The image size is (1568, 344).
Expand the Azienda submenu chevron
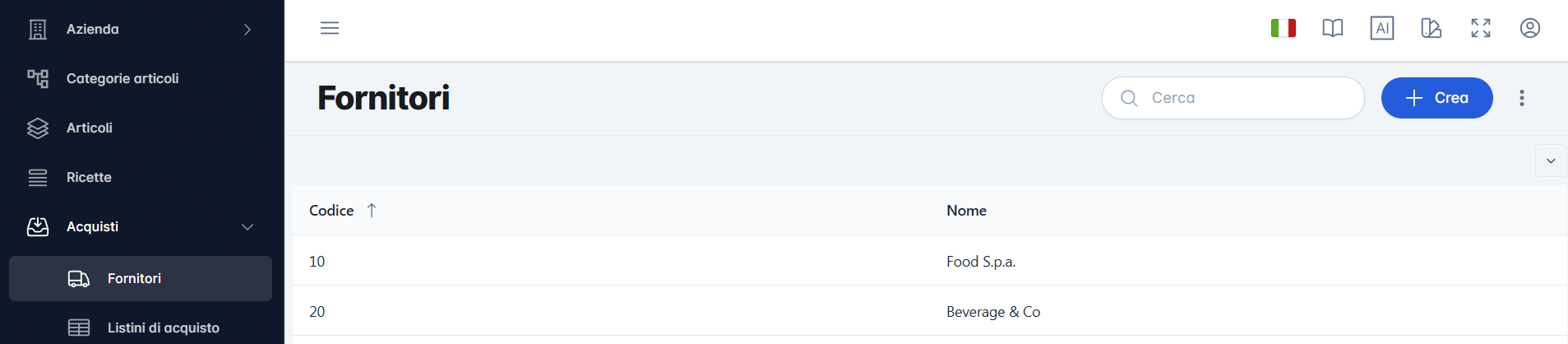pos(247,30)
